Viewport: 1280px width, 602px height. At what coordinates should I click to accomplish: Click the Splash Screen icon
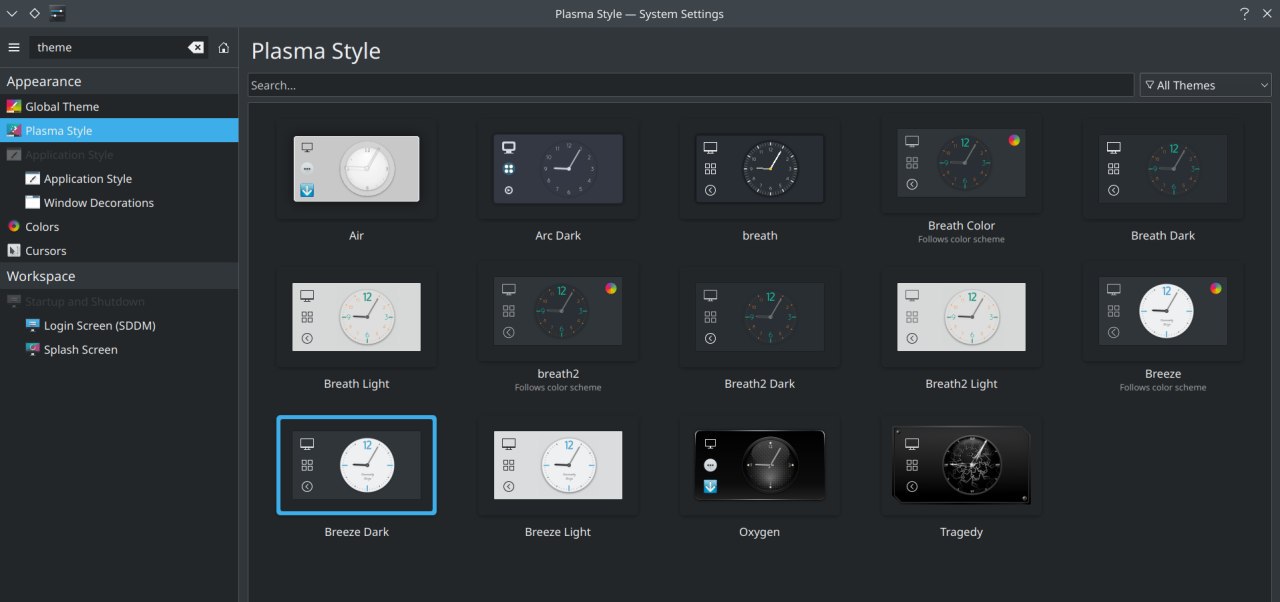click(x=33, y=349)
